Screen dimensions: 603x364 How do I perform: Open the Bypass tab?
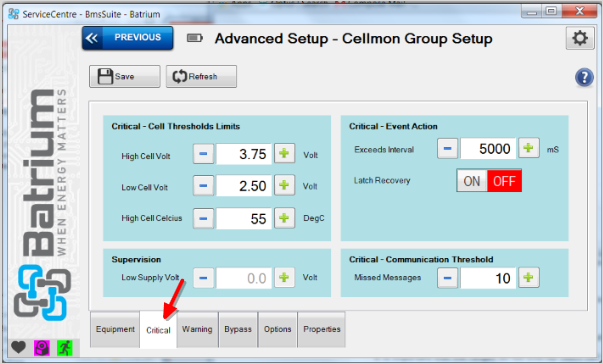tap(238, 329)
